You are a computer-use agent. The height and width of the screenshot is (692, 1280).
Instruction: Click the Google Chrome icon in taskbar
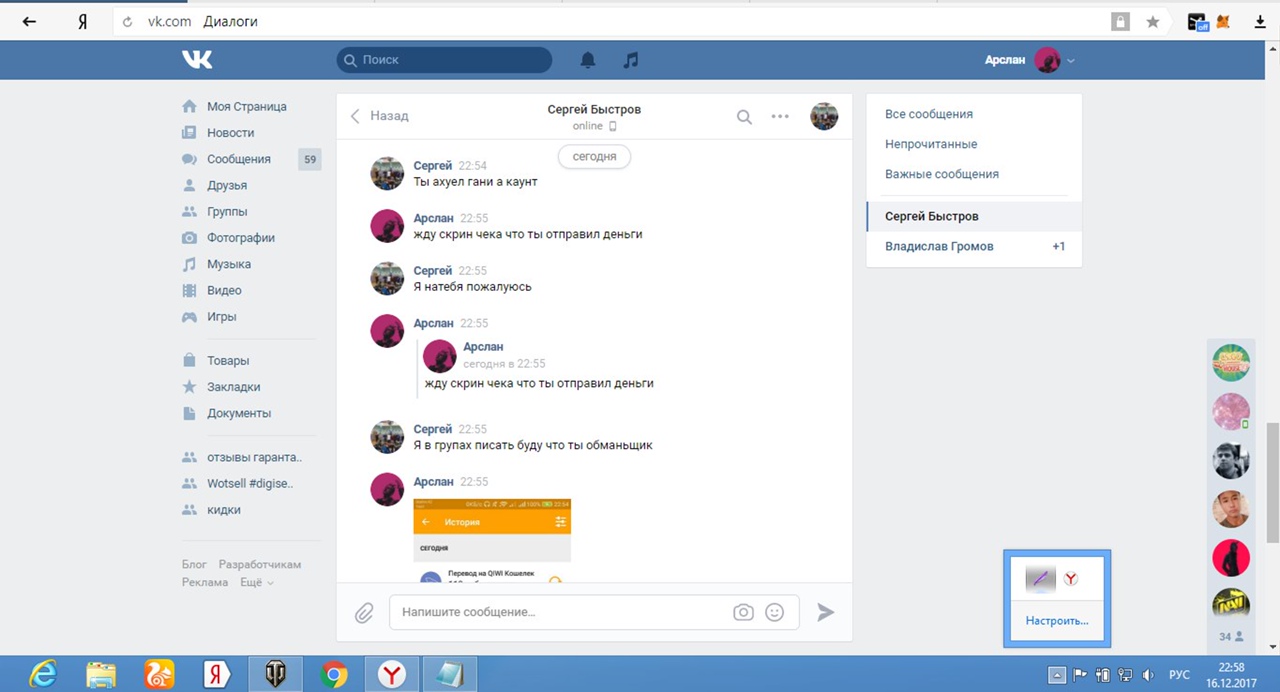click(334, 675)
